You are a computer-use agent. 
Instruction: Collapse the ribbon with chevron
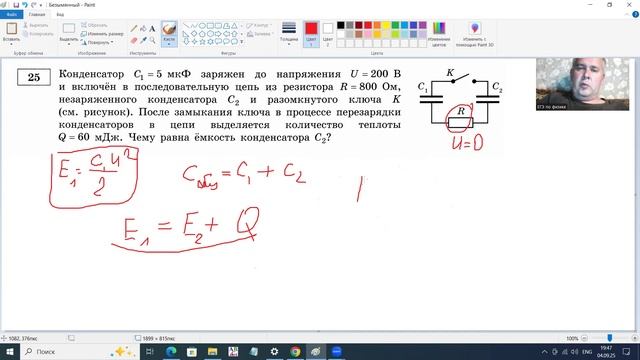tap(627, 15)
